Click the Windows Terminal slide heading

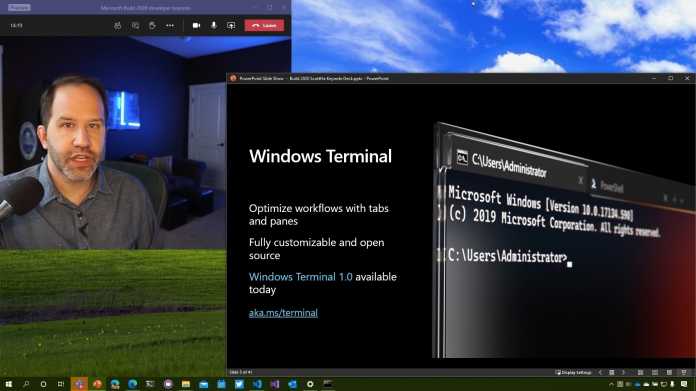(x=320, y=156)
